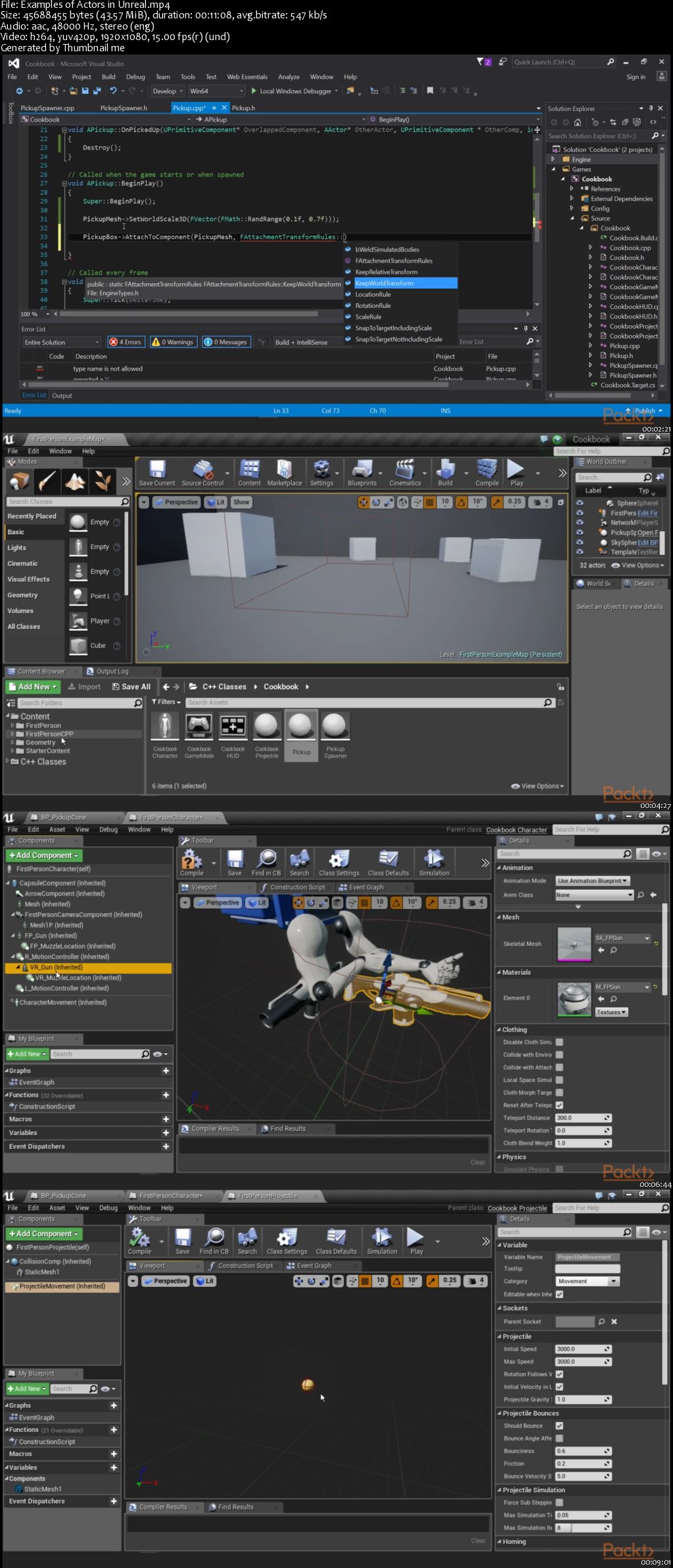
Task: Toggle Rotation Follows Velocity checkbox
Action: pos(559,1374)
